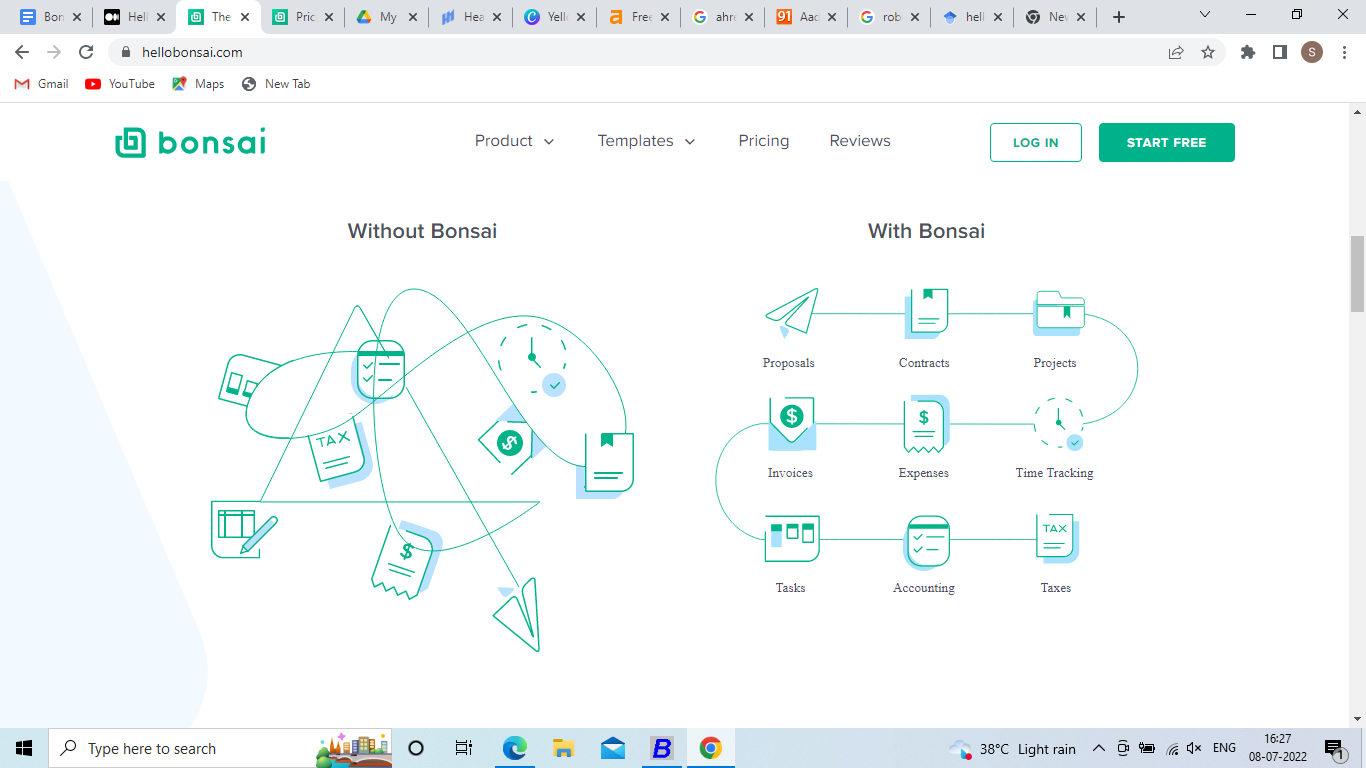Click the Proposals label

[788, 363]
